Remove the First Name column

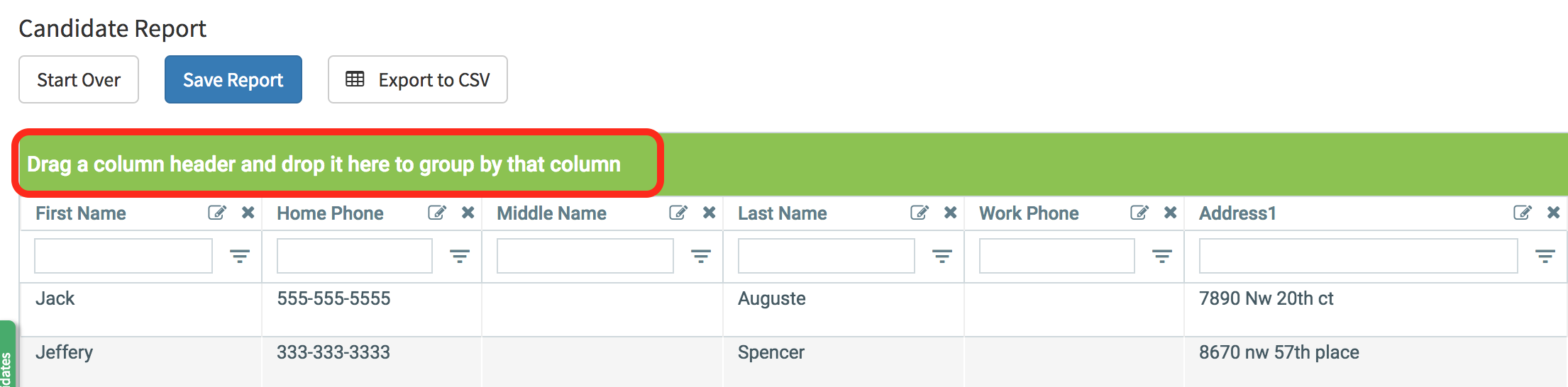click(x=248, y=213)
